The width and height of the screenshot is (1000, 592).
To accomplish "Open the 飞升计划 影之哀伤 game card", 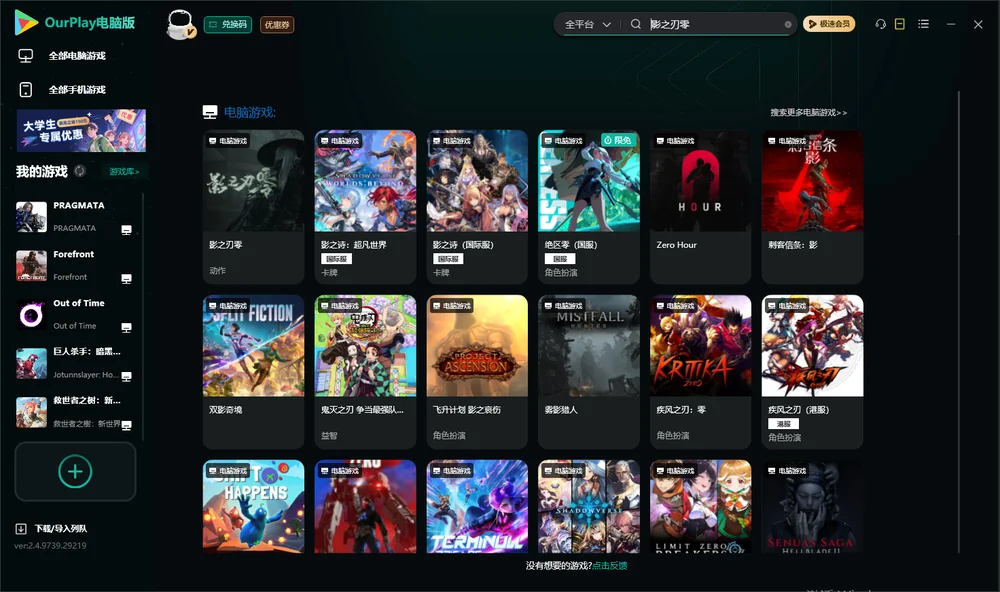I will 477,372.
